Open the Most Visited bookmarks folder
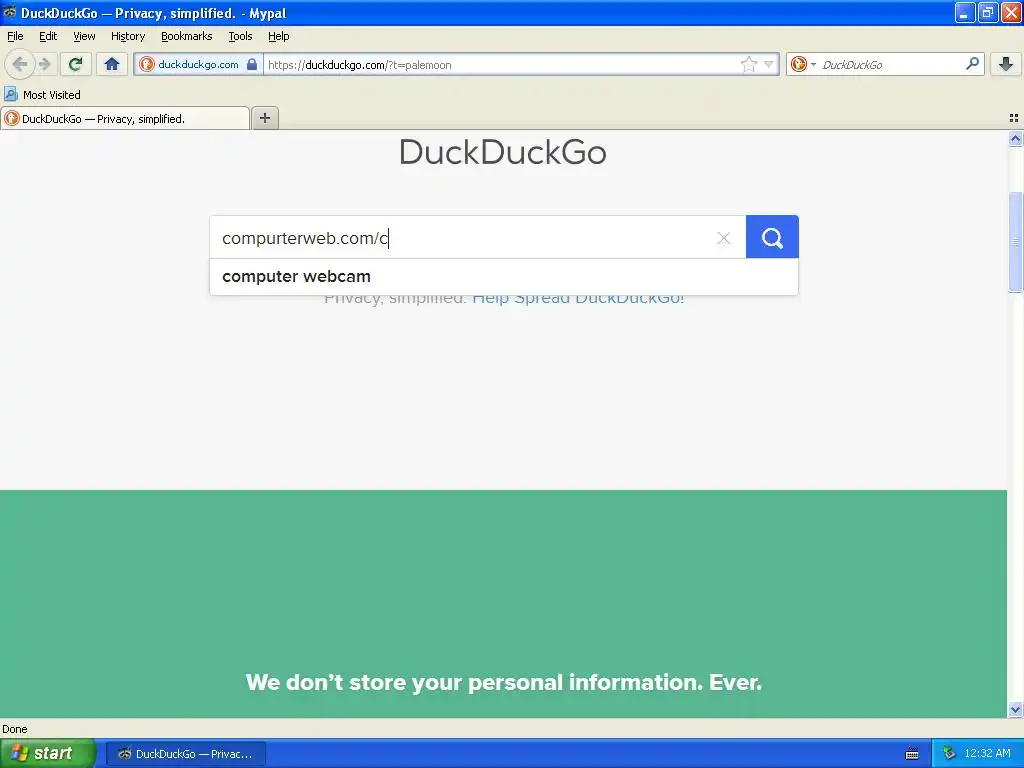This screenshot has width=1024, height=768. (42, 95)
